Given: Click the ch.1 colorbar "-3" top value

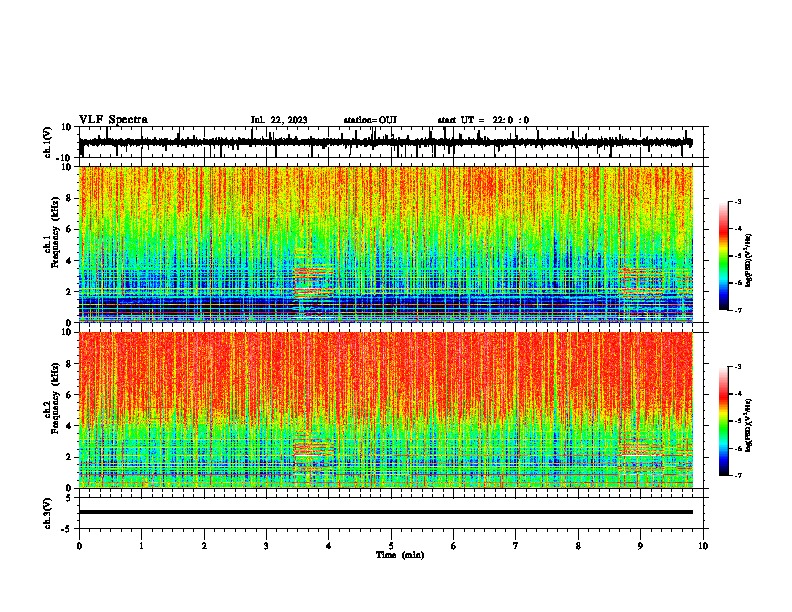Looking at the screenshot, I should [x=737, y=201].
